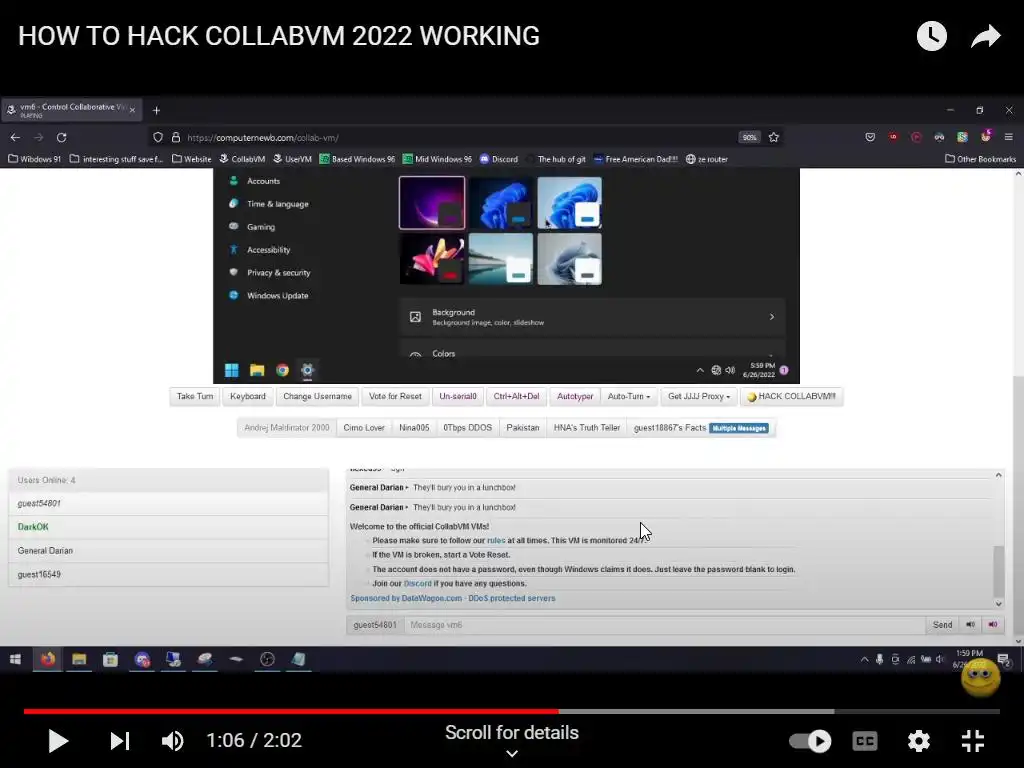This screenshot has width=1024, height=768.
Task: Click the Un-serial0 button
Action: 458,396
